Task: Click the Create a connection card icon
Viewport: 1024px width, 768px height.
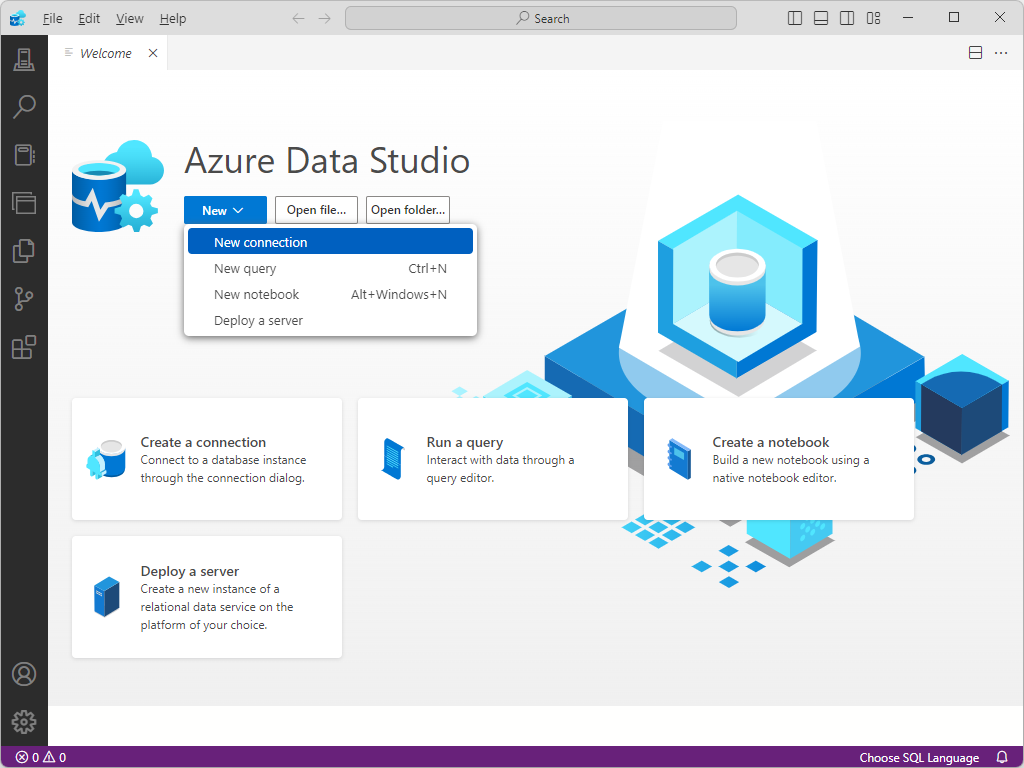Action: pos(106,459)
